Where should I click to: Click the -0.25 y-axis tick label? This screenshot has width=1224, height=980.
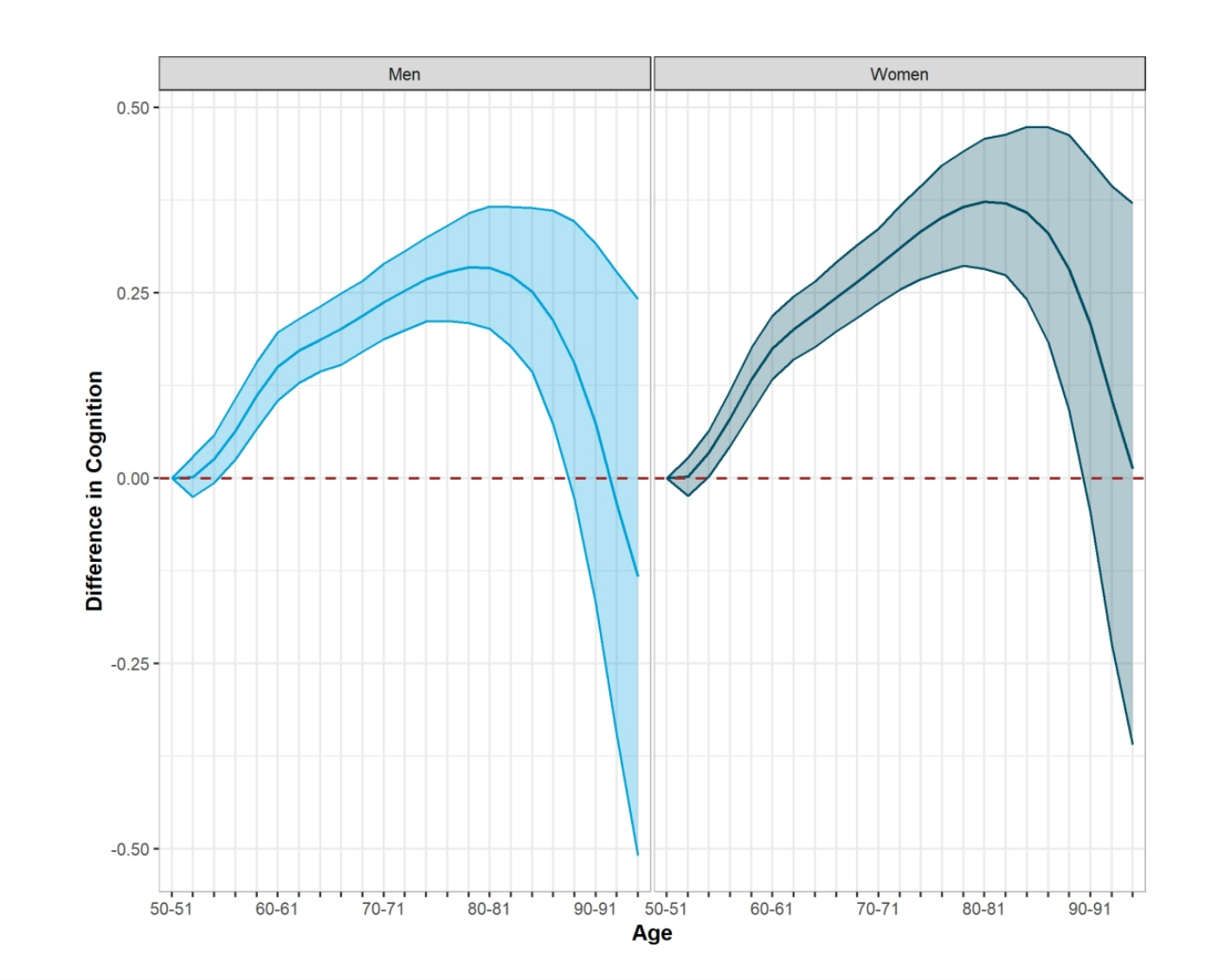(x=130, y=664)
